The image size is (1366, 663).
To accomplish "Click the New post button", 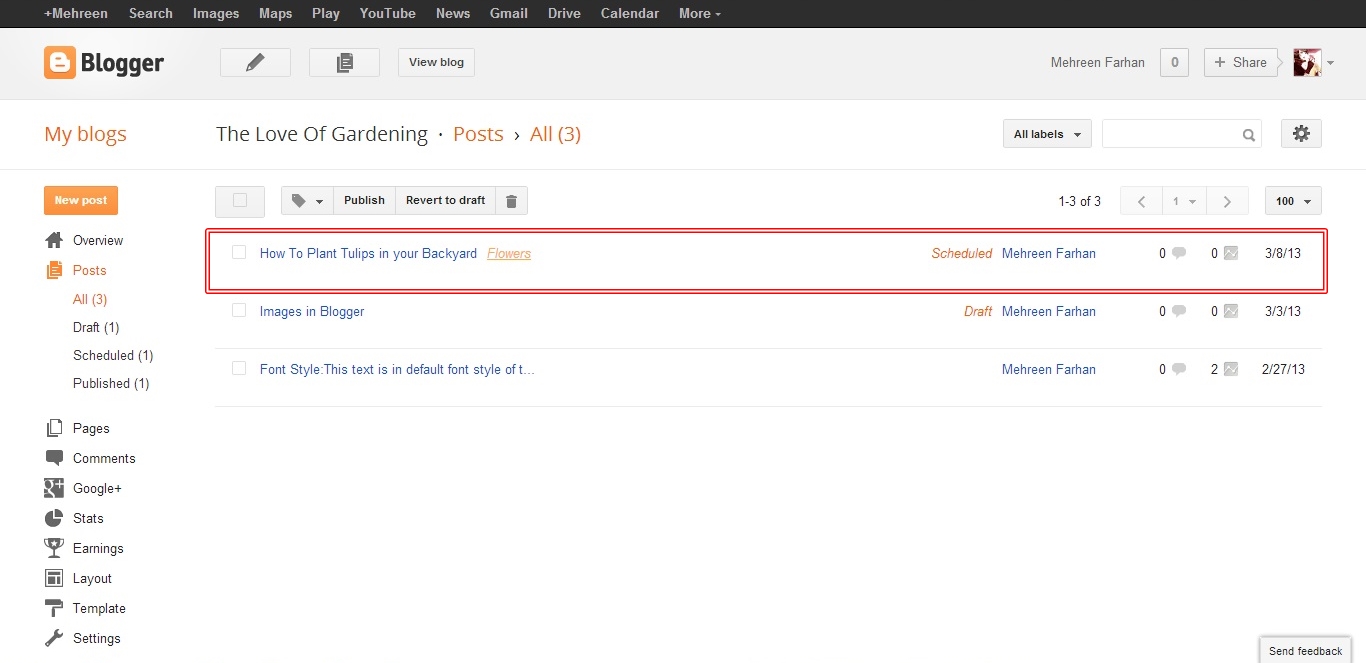I will tap(81, 201).
